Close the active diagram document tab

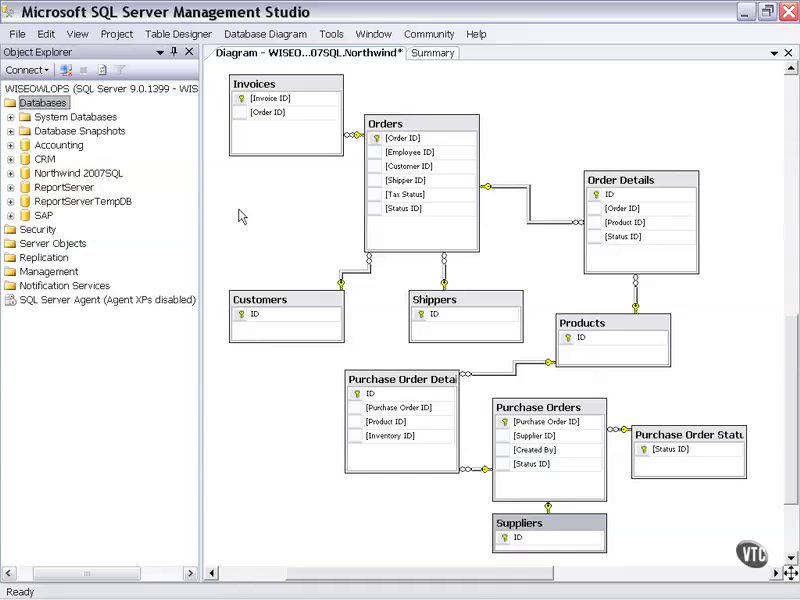tap(788, 53)
